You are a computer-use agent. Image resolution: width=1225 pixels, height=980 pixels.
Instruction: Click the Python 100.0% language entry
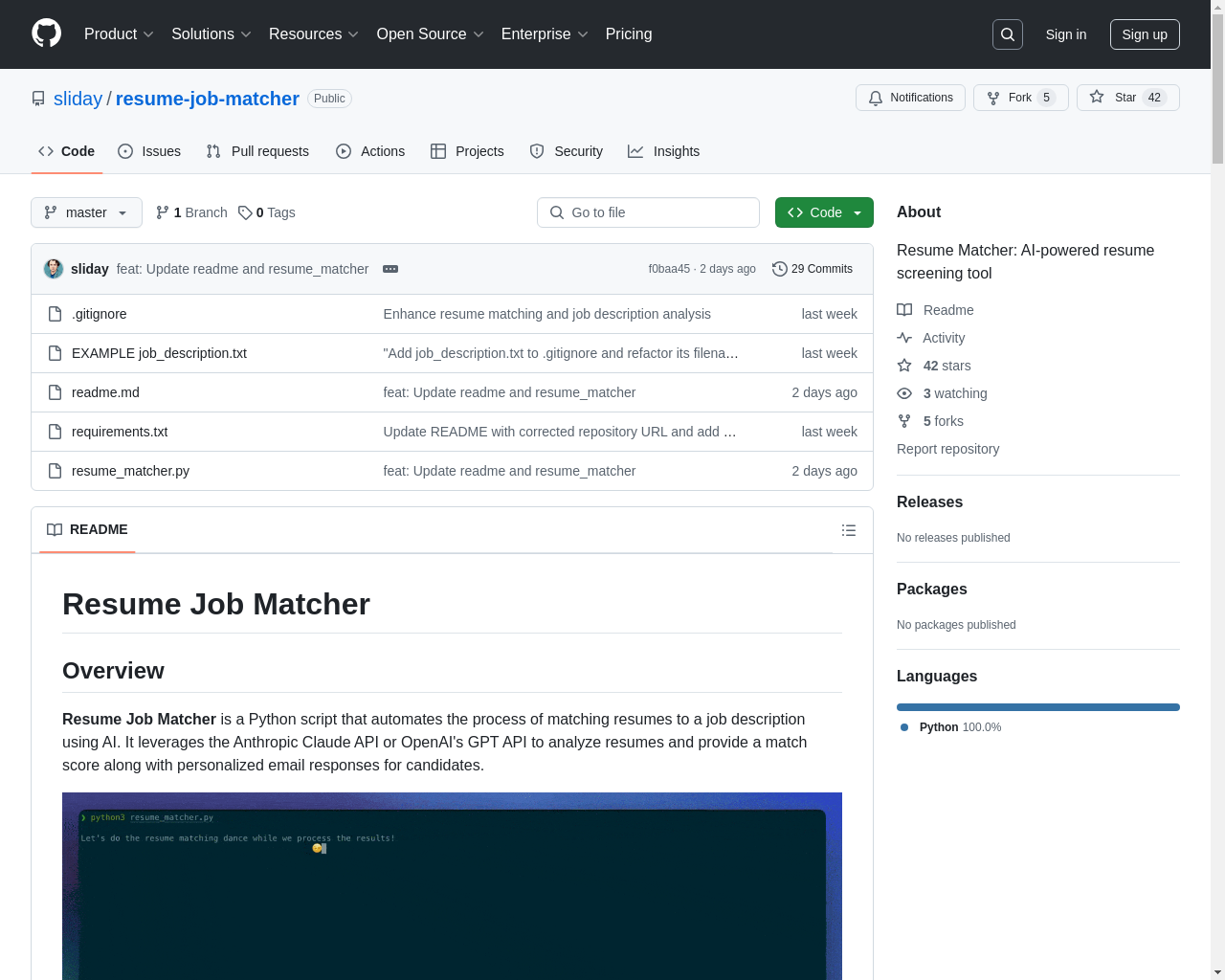(x=951, y=727)
